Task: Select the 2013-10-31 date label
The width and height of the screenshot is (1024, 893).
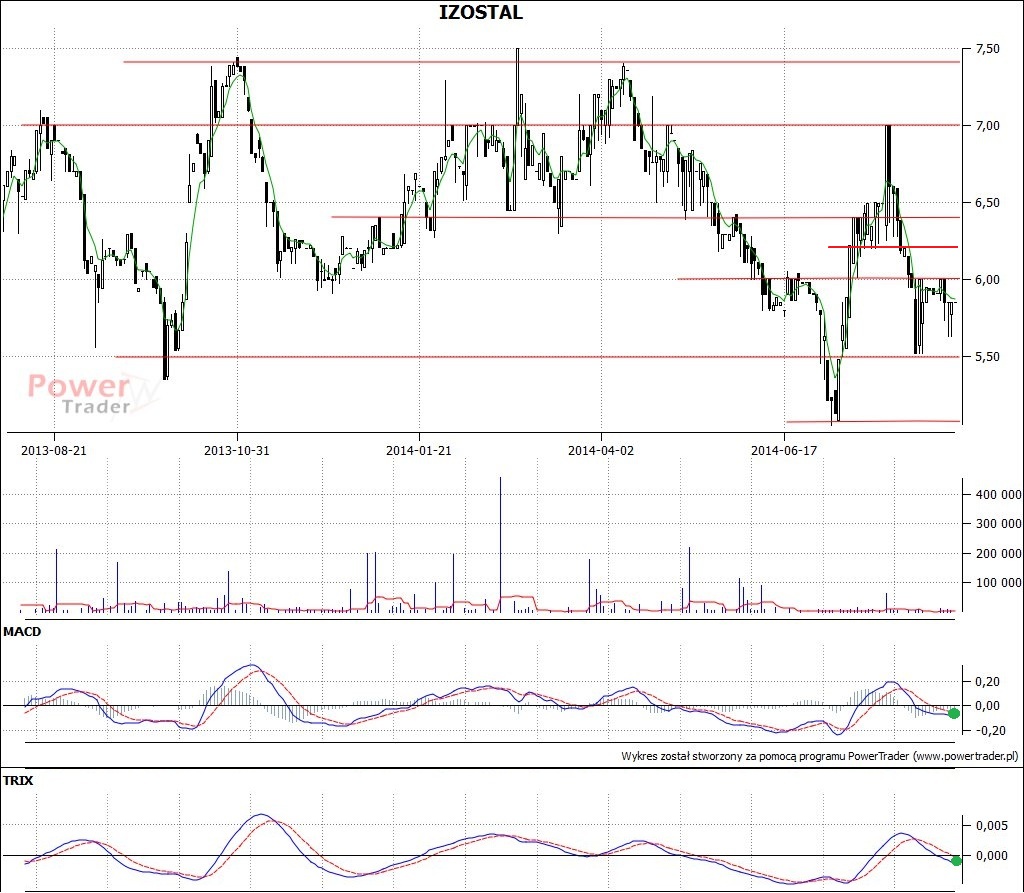Action: [236, 451]
